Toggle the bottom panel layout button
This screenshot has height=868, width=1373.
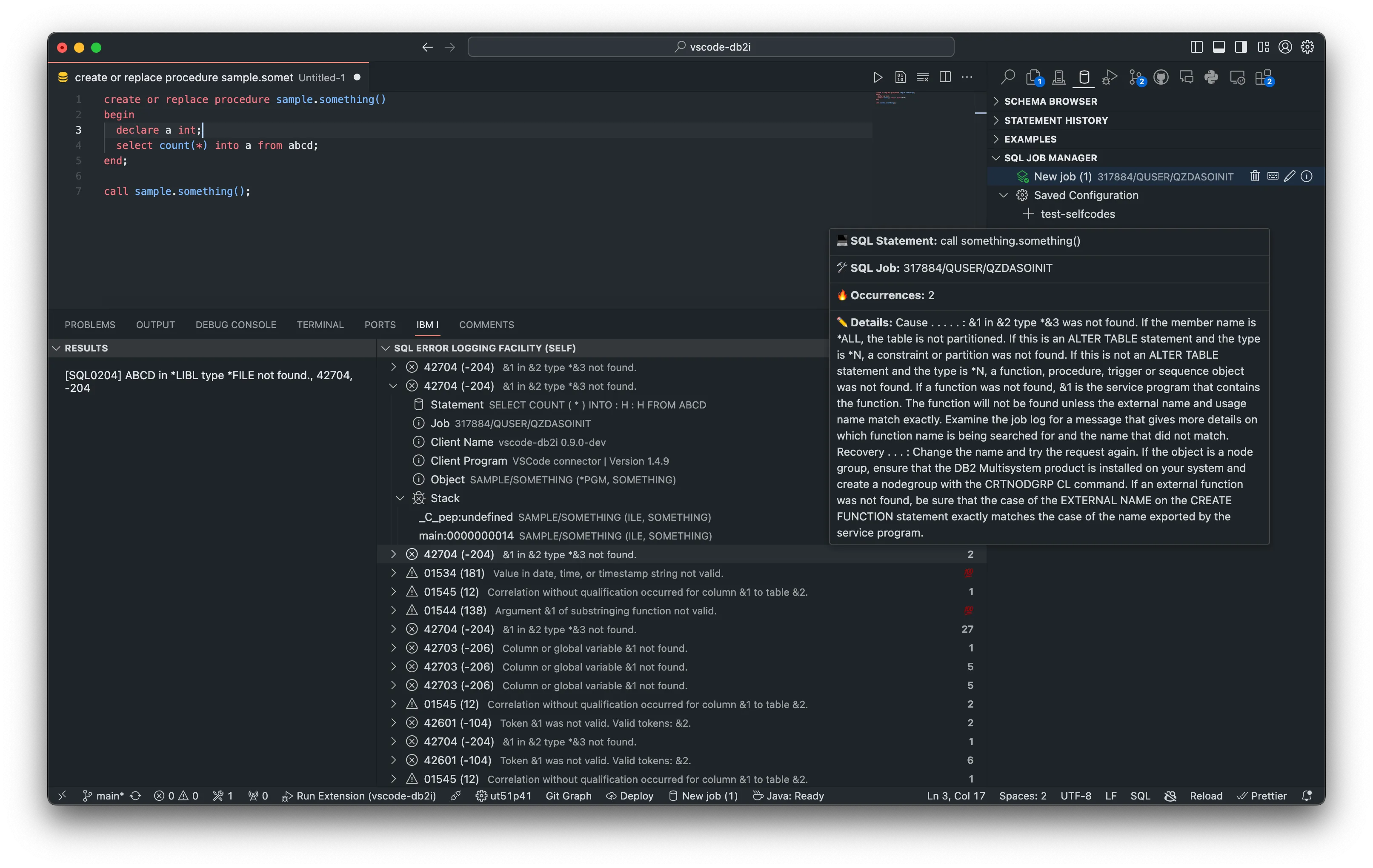coord(1219,47)
